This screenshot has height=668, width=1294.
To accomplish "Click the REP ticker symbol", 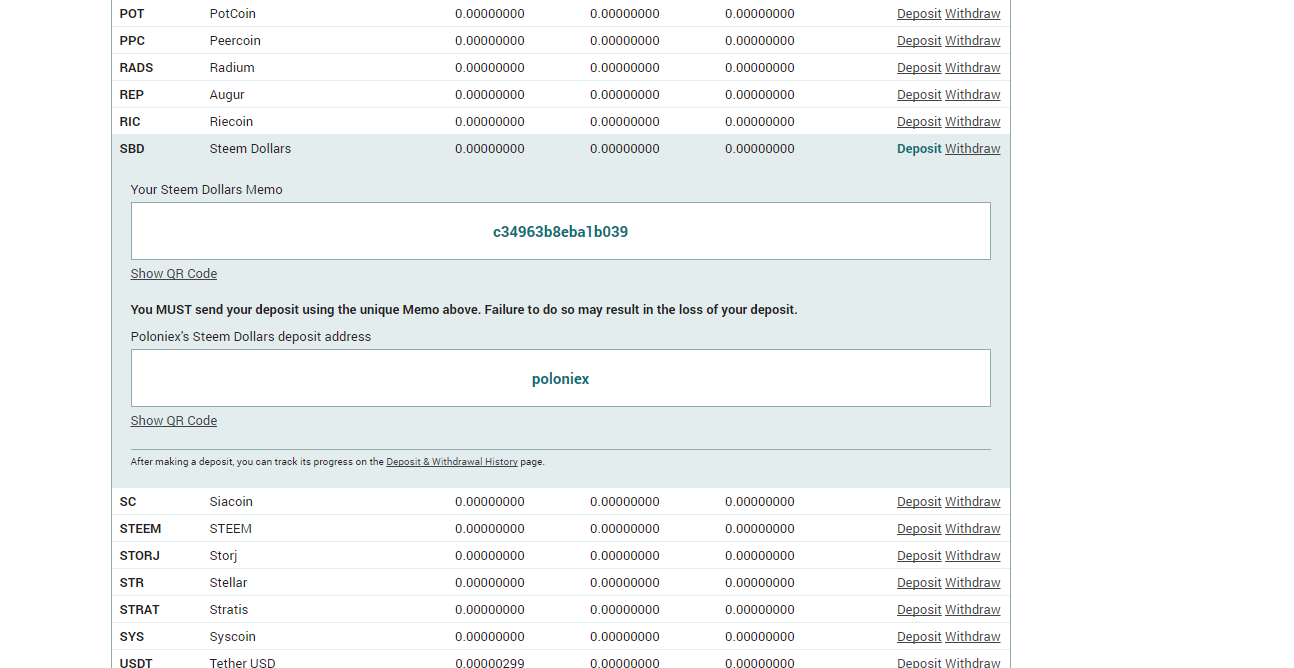I will coord(131,95).
